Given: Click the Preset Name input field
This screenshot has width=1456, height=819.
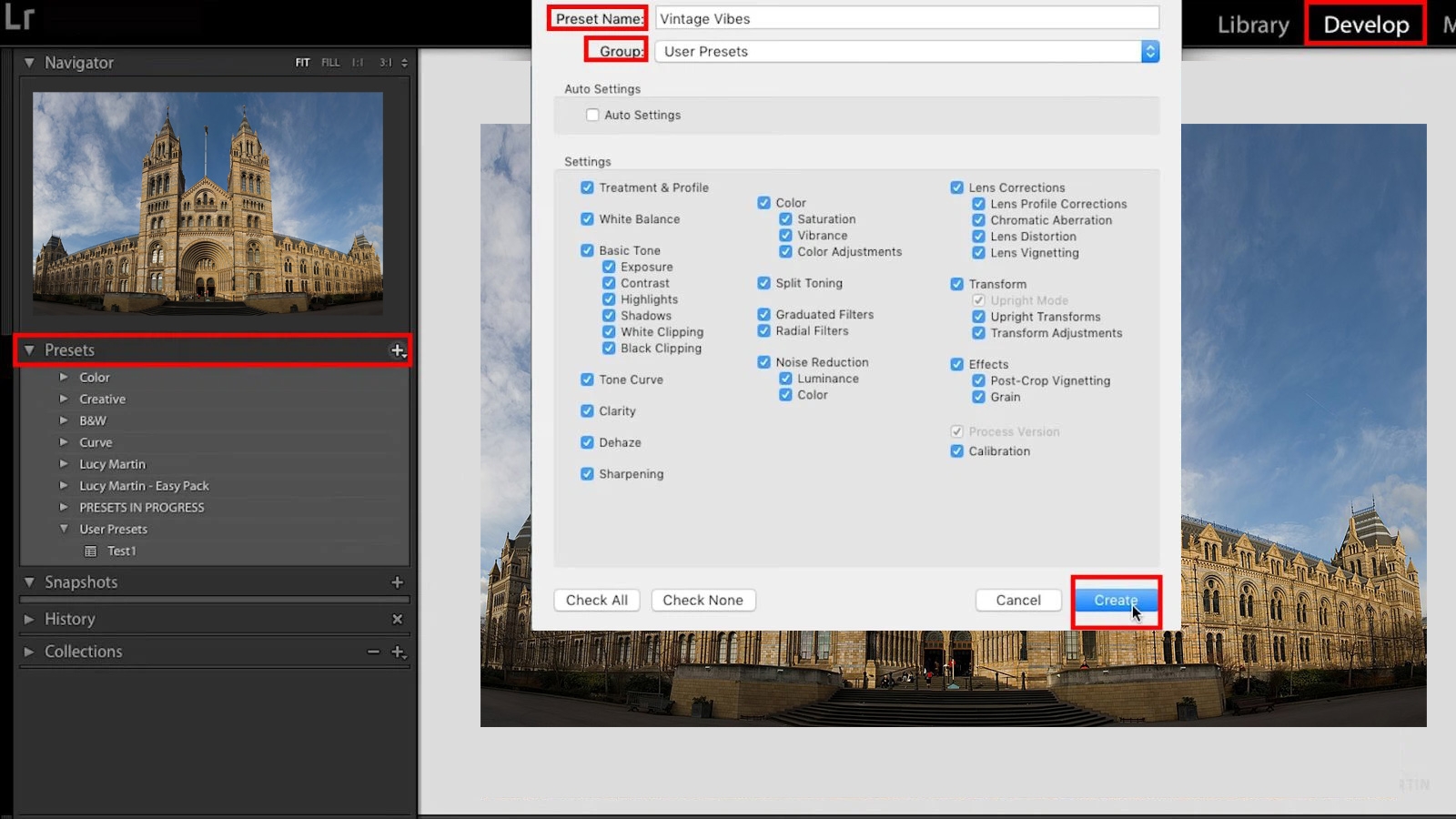Looking at the screenshot, I should coord(905,17).
